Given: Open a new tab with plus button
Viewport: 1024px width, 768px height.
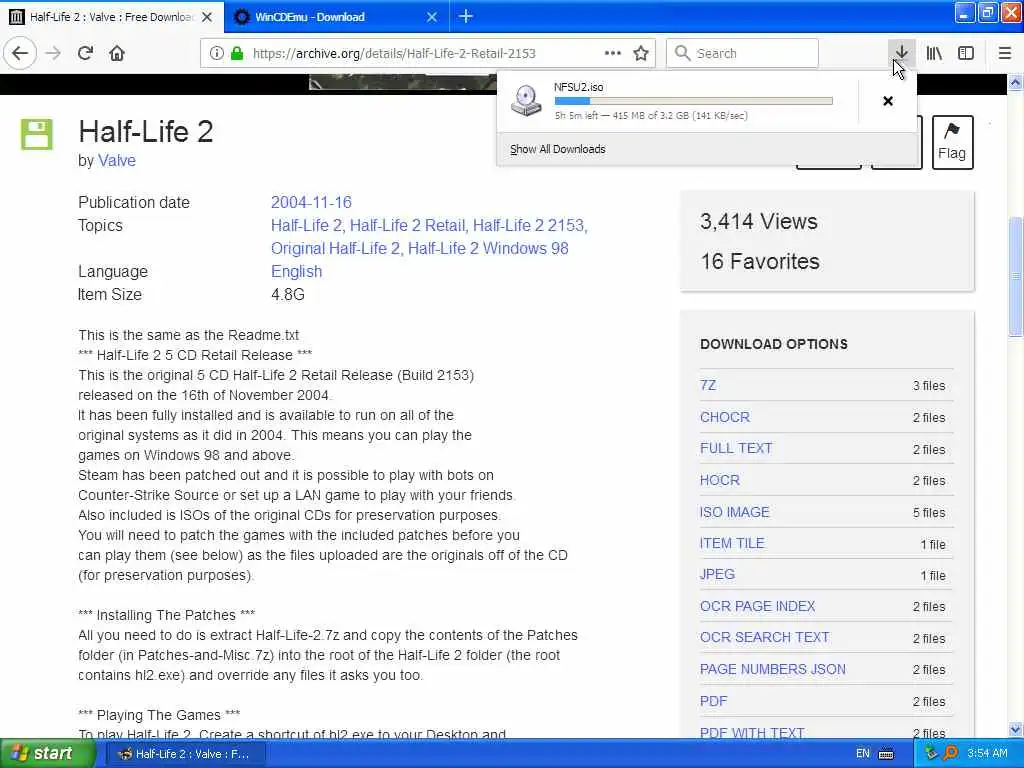Looking at the screenshot, I should tap(466, 16).
